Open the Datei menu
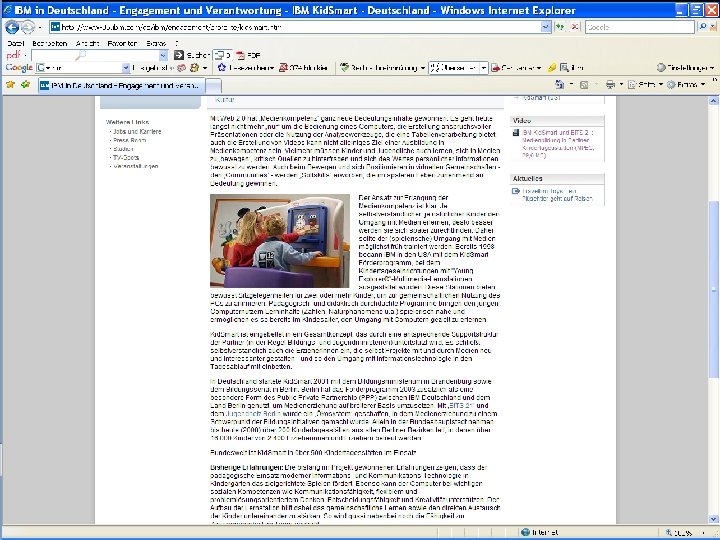The image size is (720, 540). pos(16,44)
